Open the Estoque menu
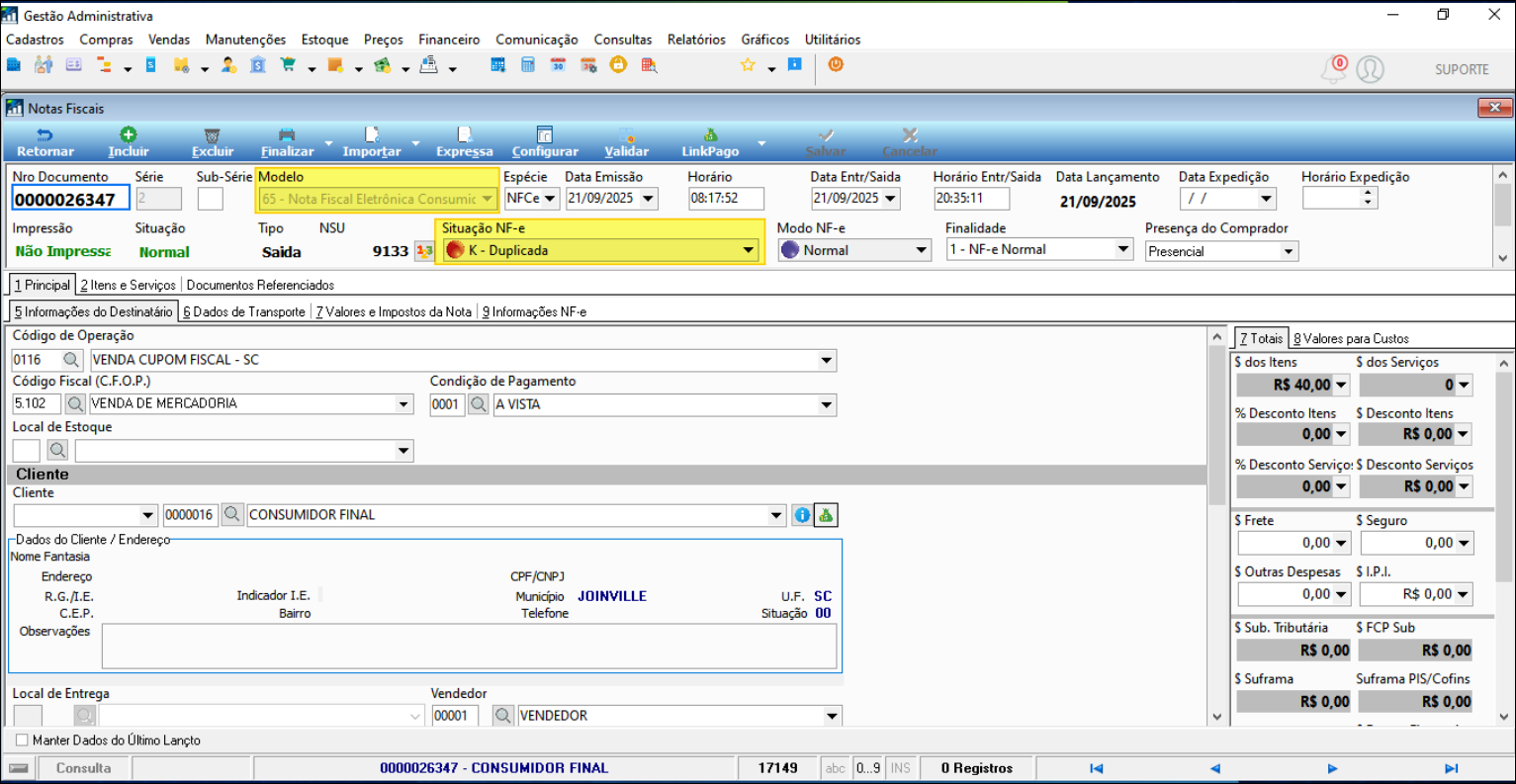1516x784 pixels. 324,40
